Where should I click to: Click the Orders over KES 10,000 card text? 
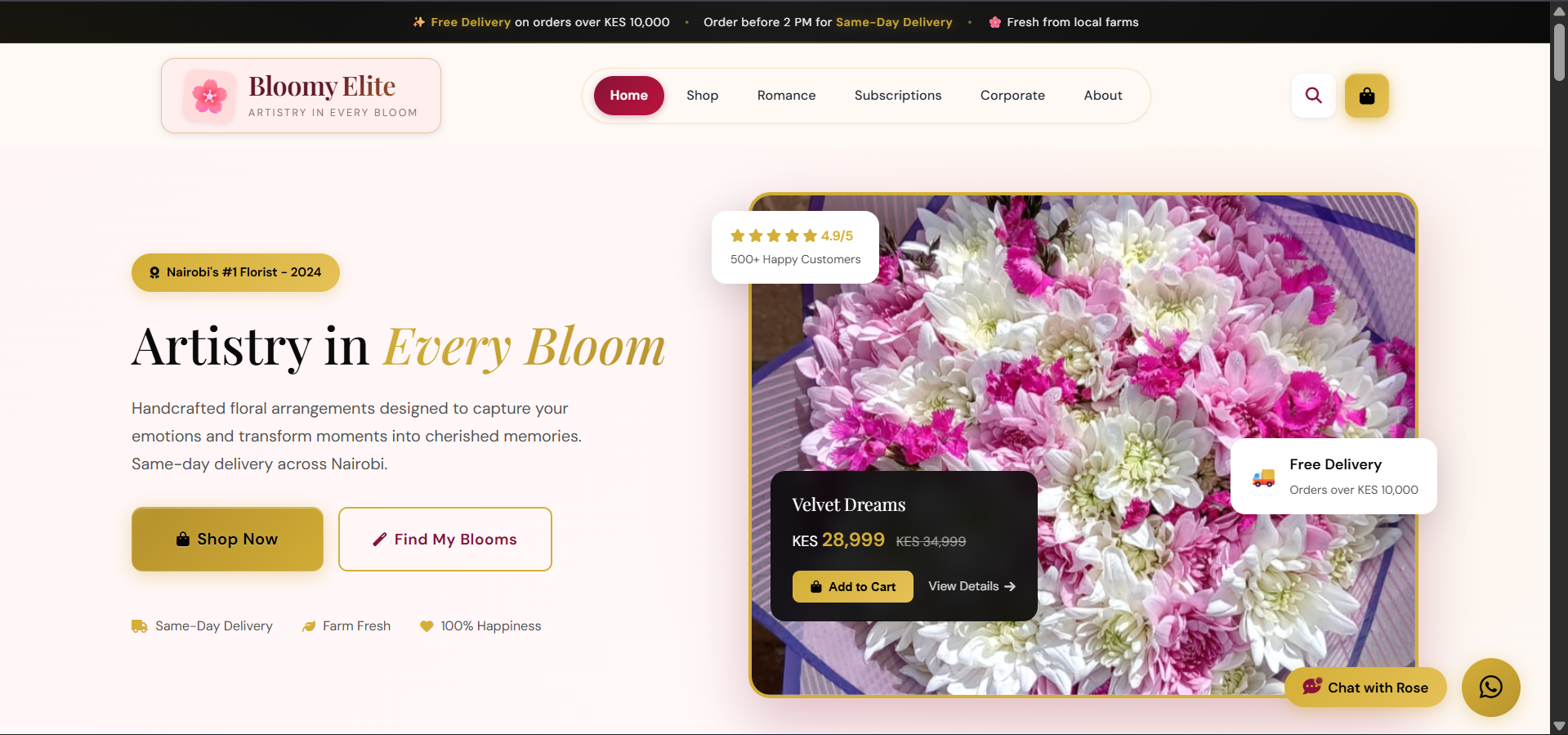tap(1353, 490)
